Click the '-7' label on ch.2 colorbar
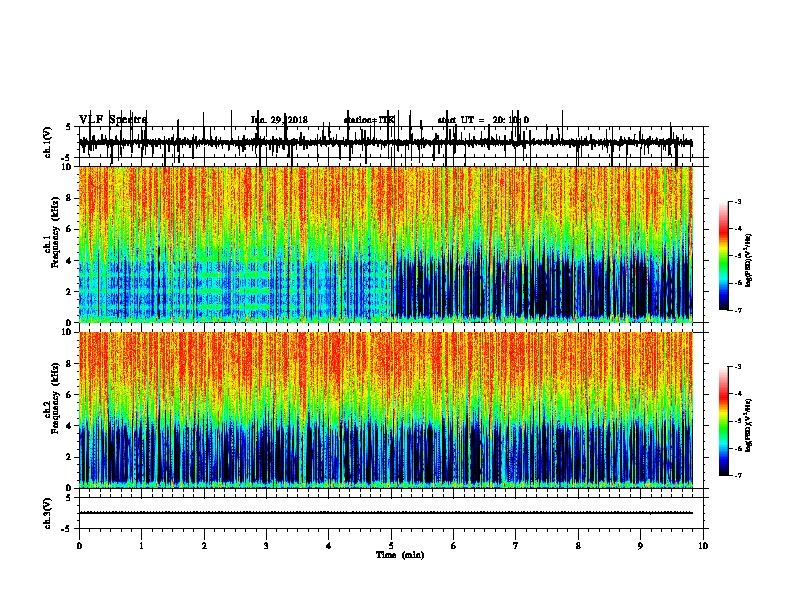Image resolution: width=792 pixels, height=612 pixels. (x=738, y=475)
